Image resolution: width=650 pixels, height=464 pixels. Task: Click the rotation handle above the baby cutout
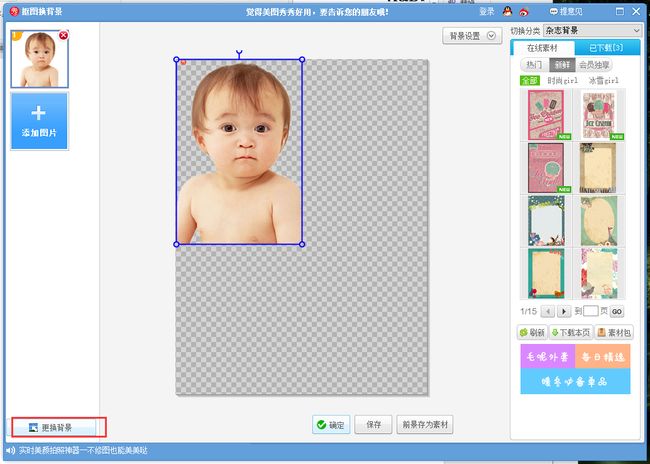[239, 53]
